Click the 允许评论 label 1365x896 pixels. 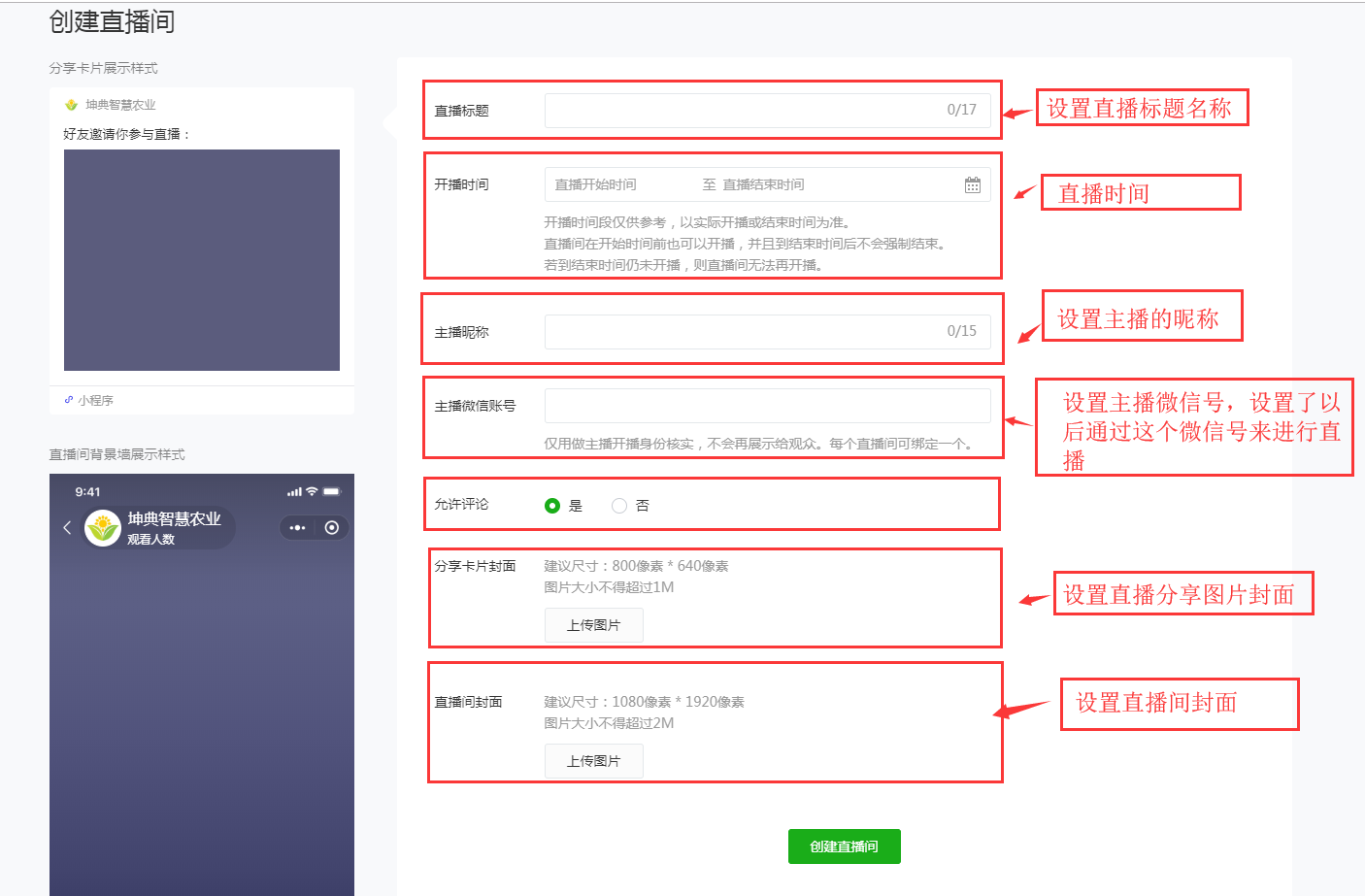coord(461,504)
